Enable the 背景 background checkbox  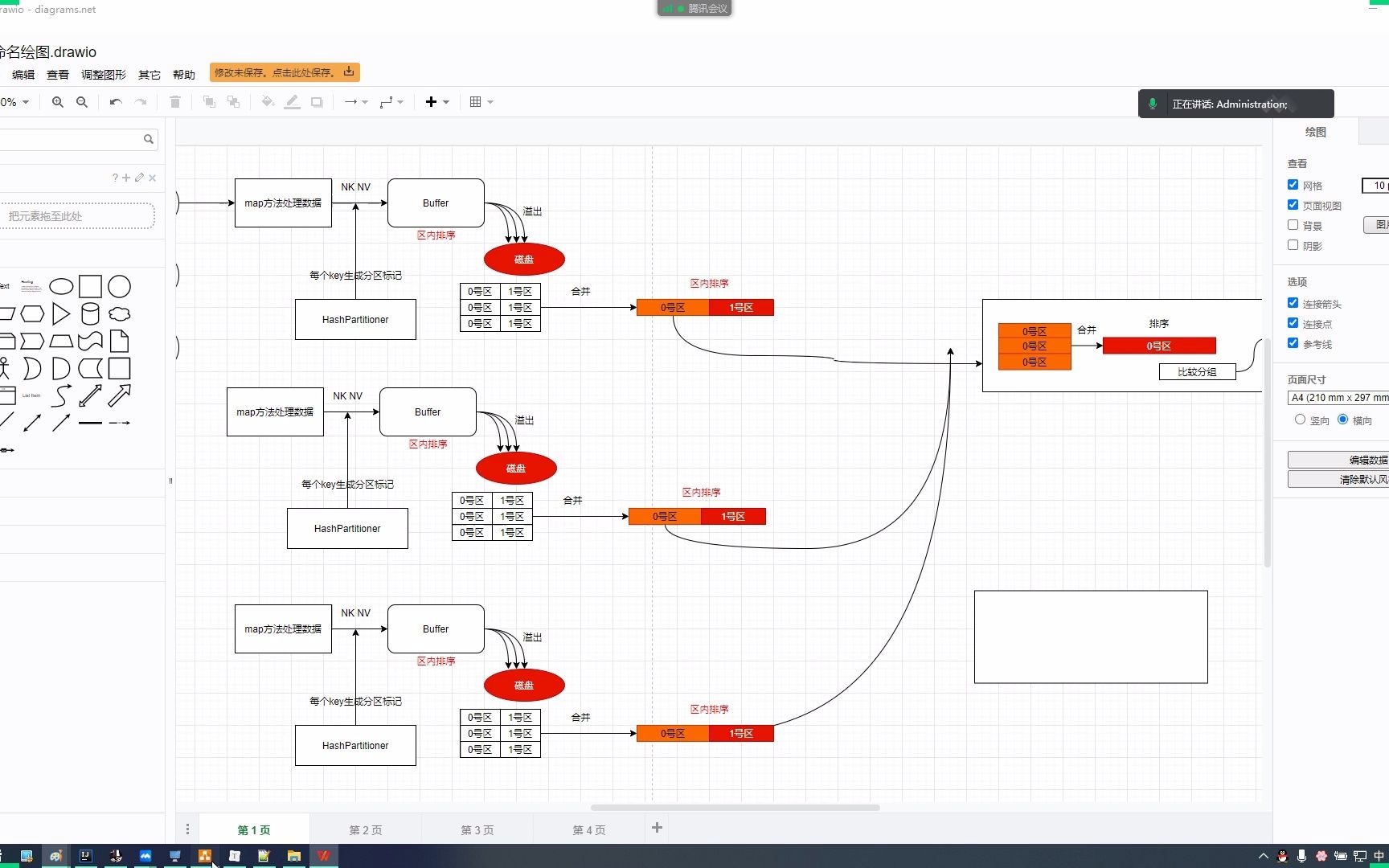tap(1293, 225)
